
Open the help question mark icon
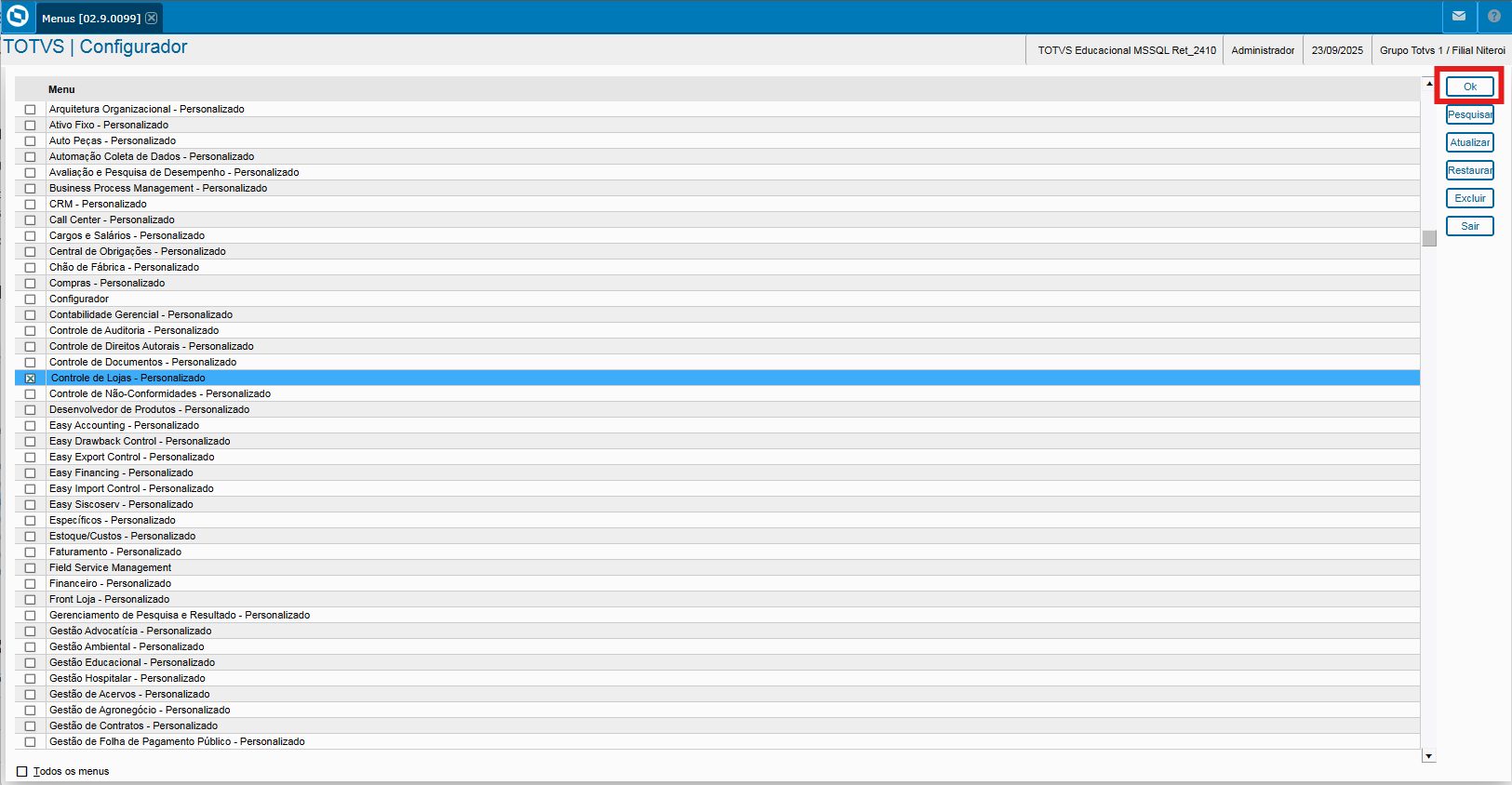tap(1494, 16)
